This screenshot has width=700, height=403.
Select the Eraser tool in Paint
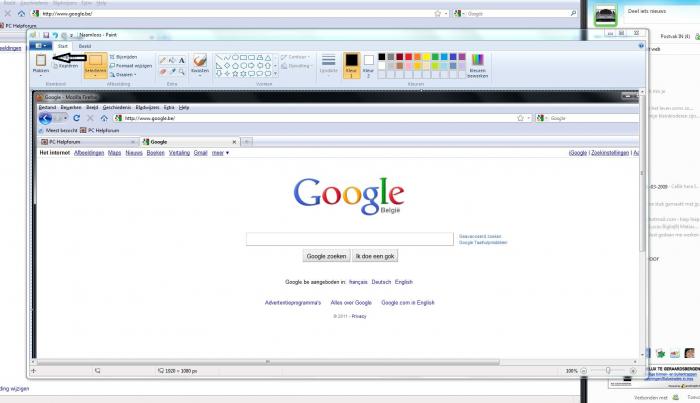pyautogui.click(x=163, y=71)
